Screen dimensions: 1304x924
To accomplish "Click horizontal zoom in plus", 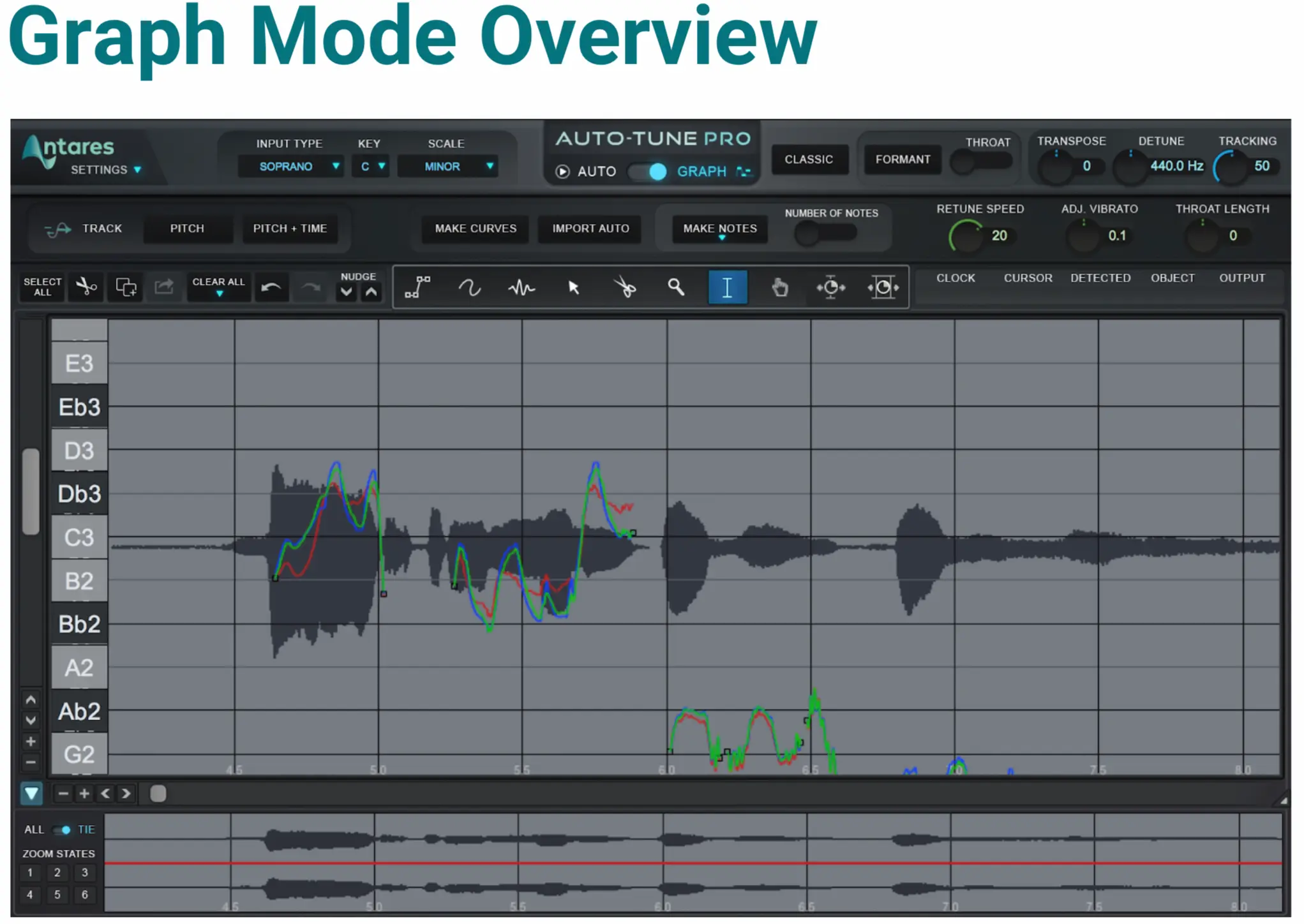I will pyautogui.click(x=84, y=794).
